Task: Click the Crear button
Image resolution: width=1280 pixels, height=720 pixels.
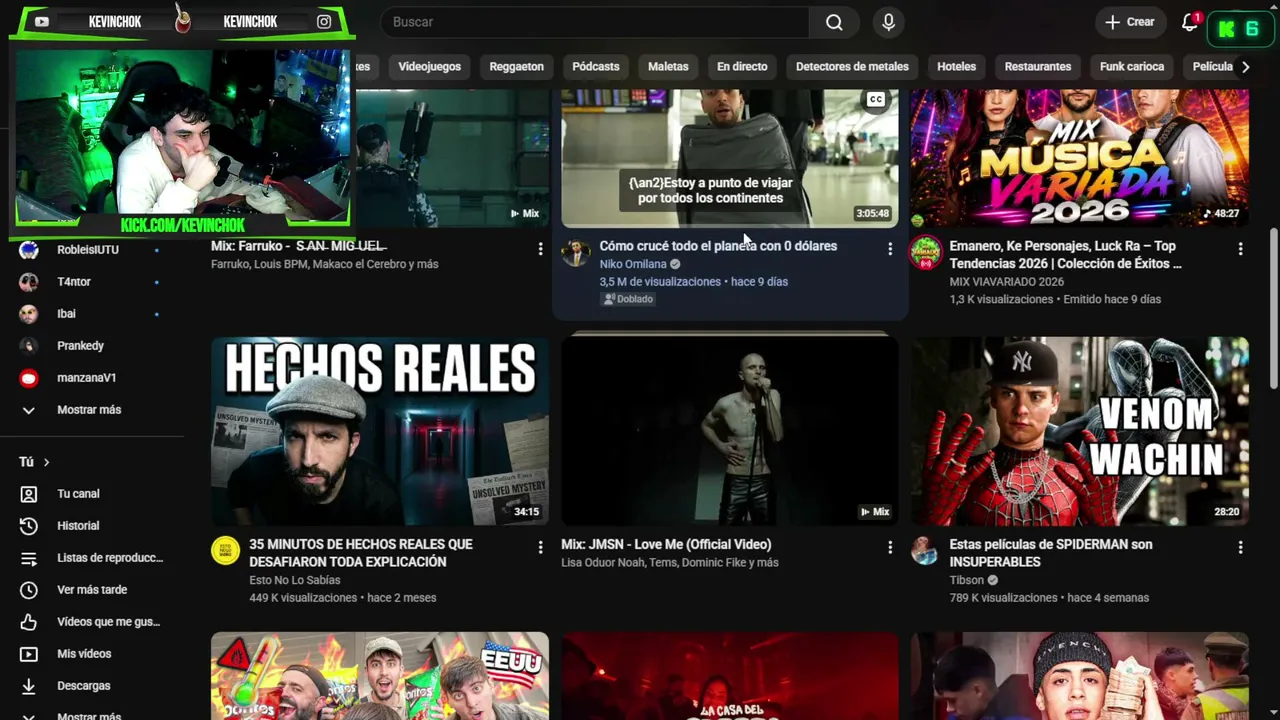Action: click(x=1130, y=22)
